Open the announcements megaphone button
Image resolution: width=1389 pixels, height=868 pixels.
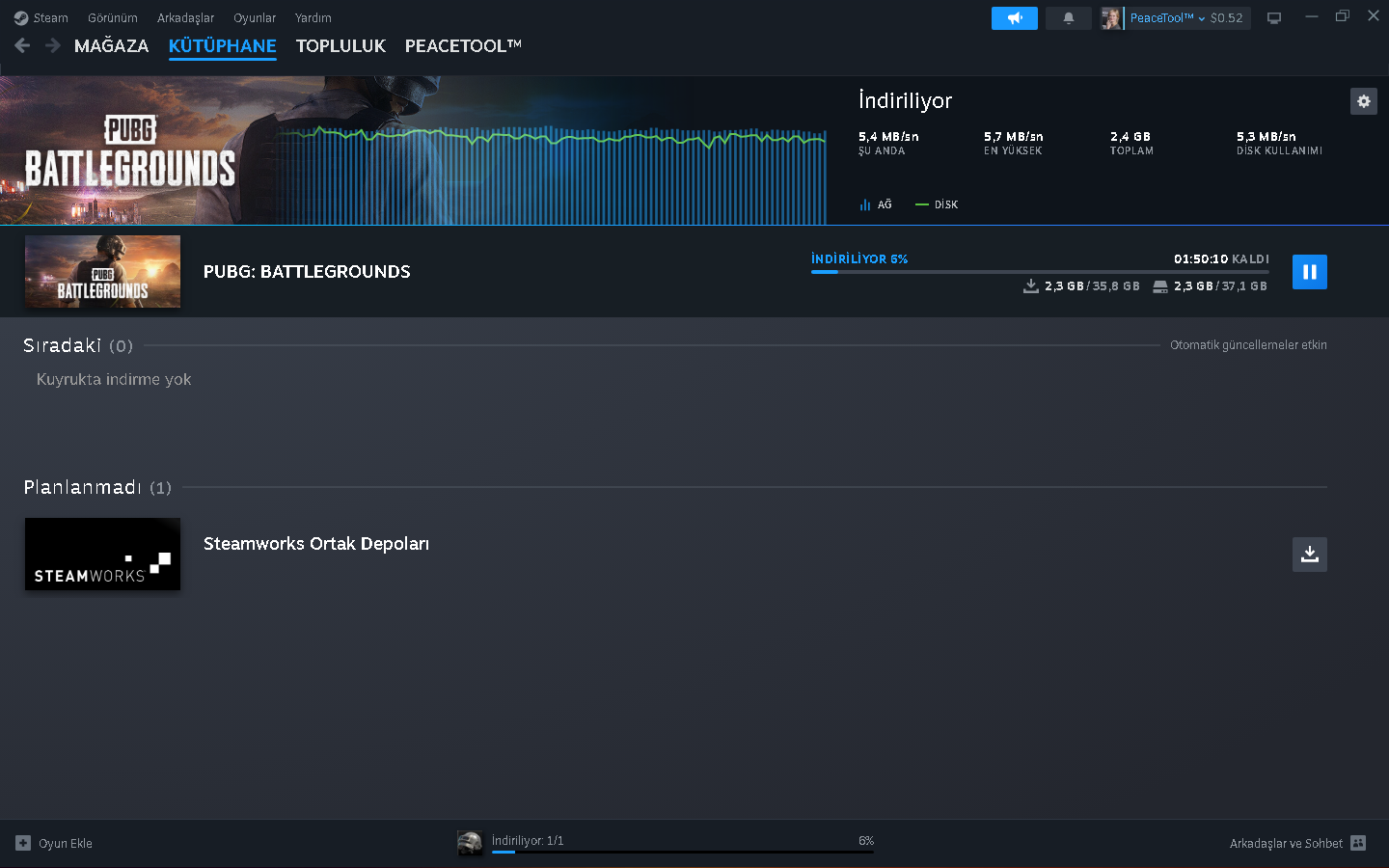[x=1014, y=18]
